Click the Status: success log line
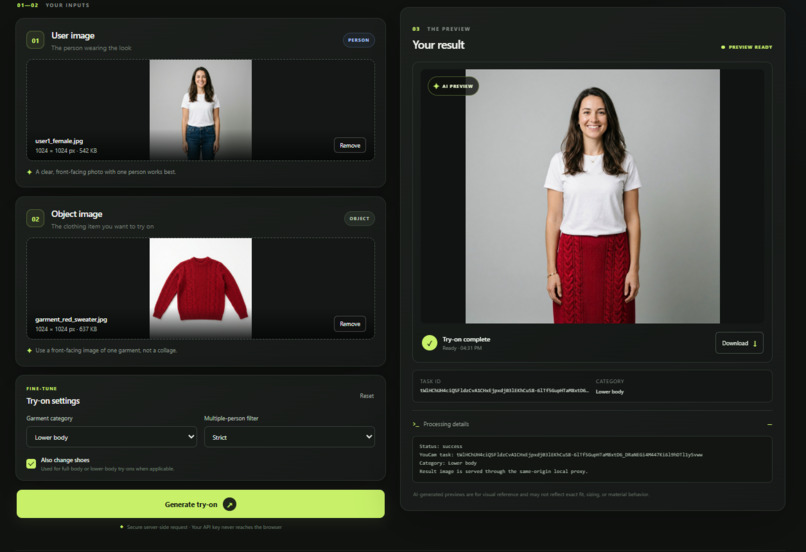The height and width of the screenshot is (552, 806). coord(441,446)
